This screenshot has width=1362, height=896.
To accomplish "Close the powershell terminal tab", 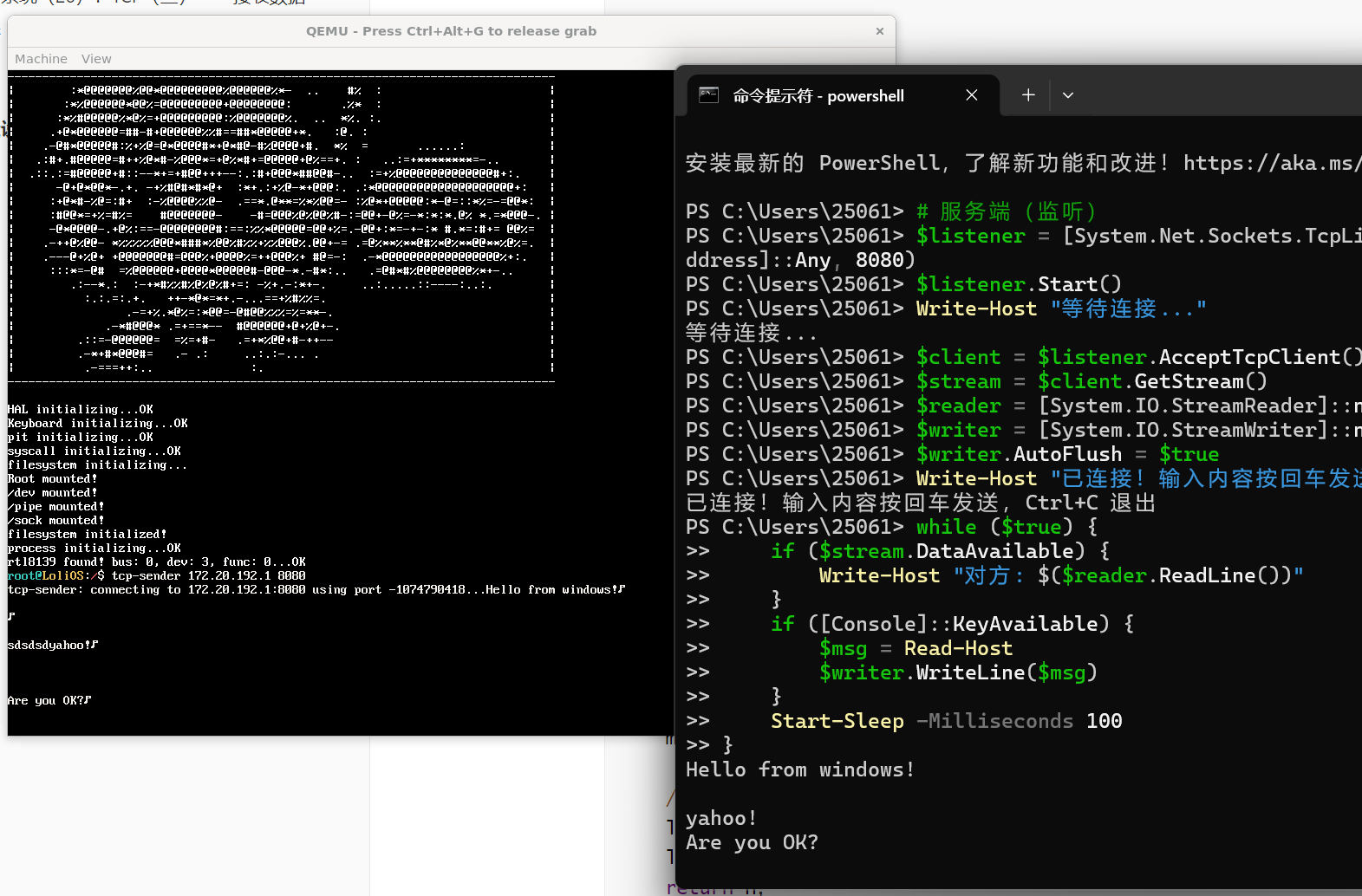I will point(971,95).
